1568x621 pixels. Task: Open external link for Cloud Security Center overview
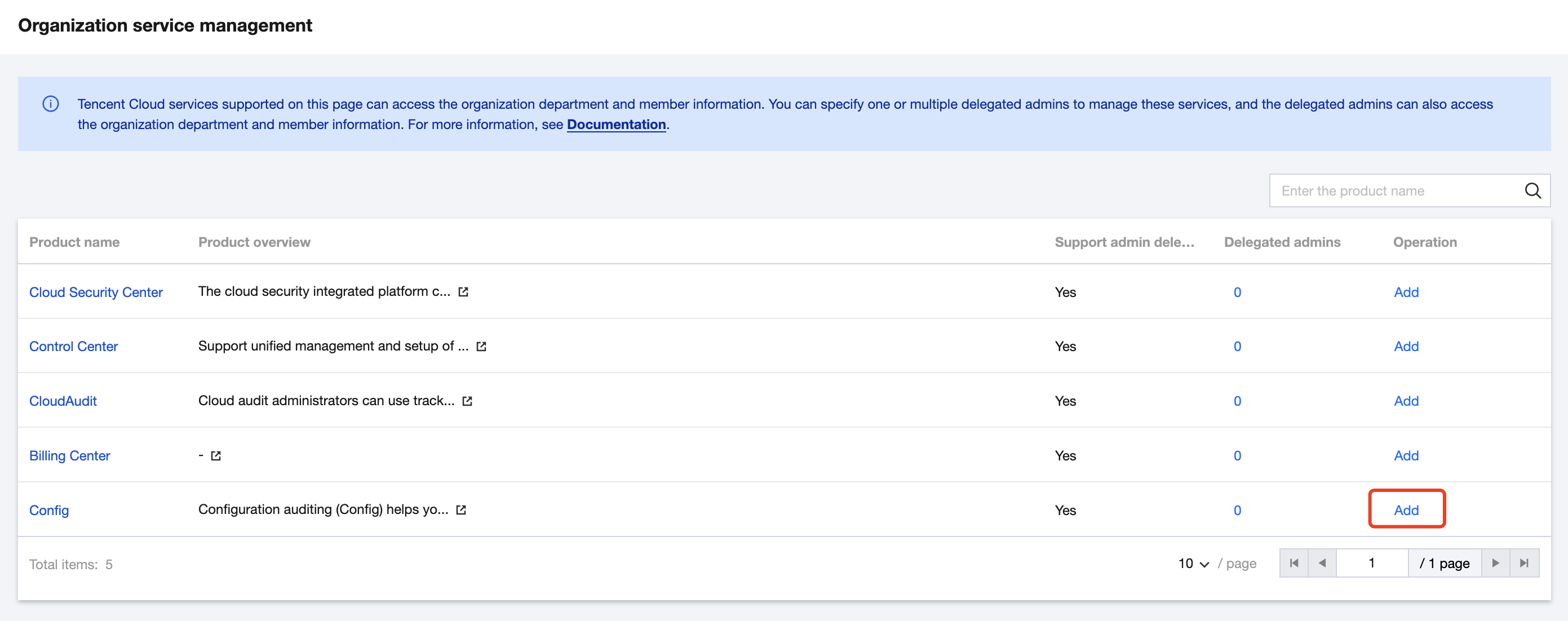tap(463, 292)
